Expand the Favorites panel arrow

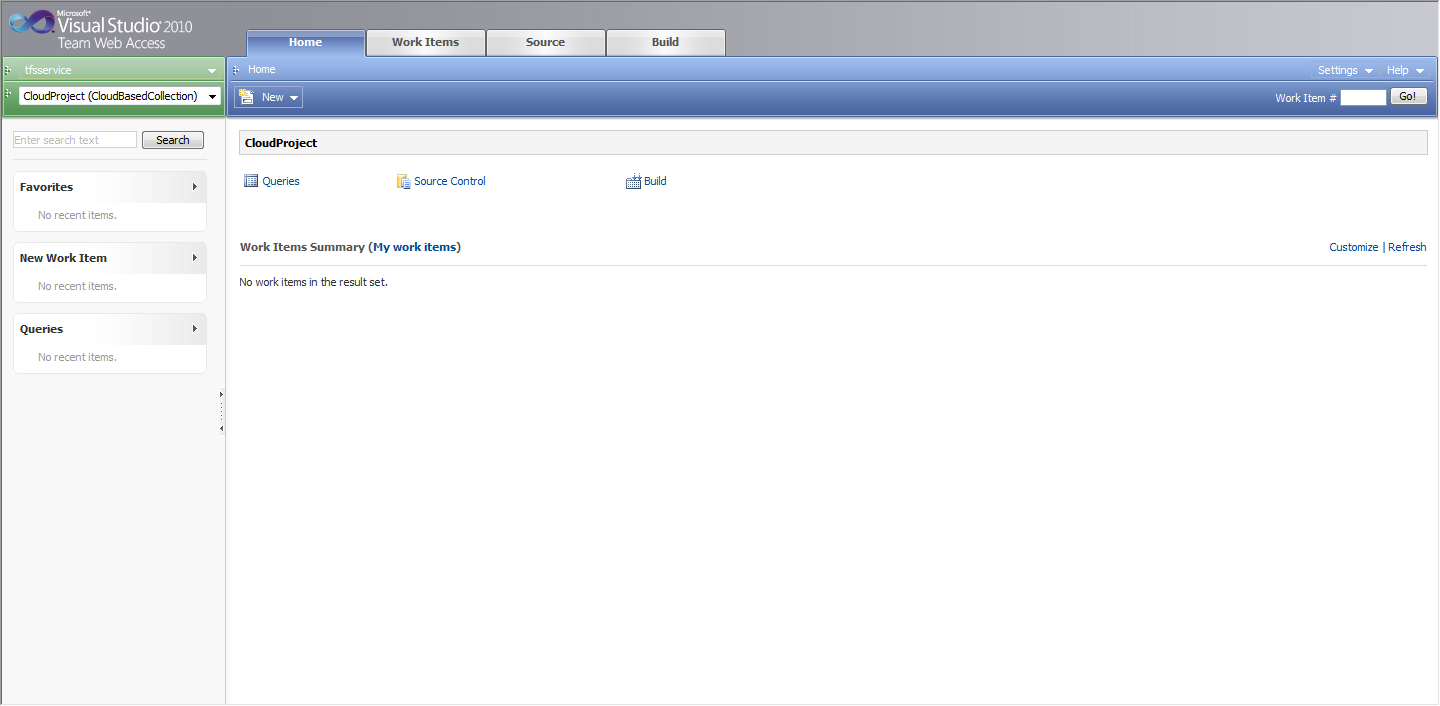point(194,187)
